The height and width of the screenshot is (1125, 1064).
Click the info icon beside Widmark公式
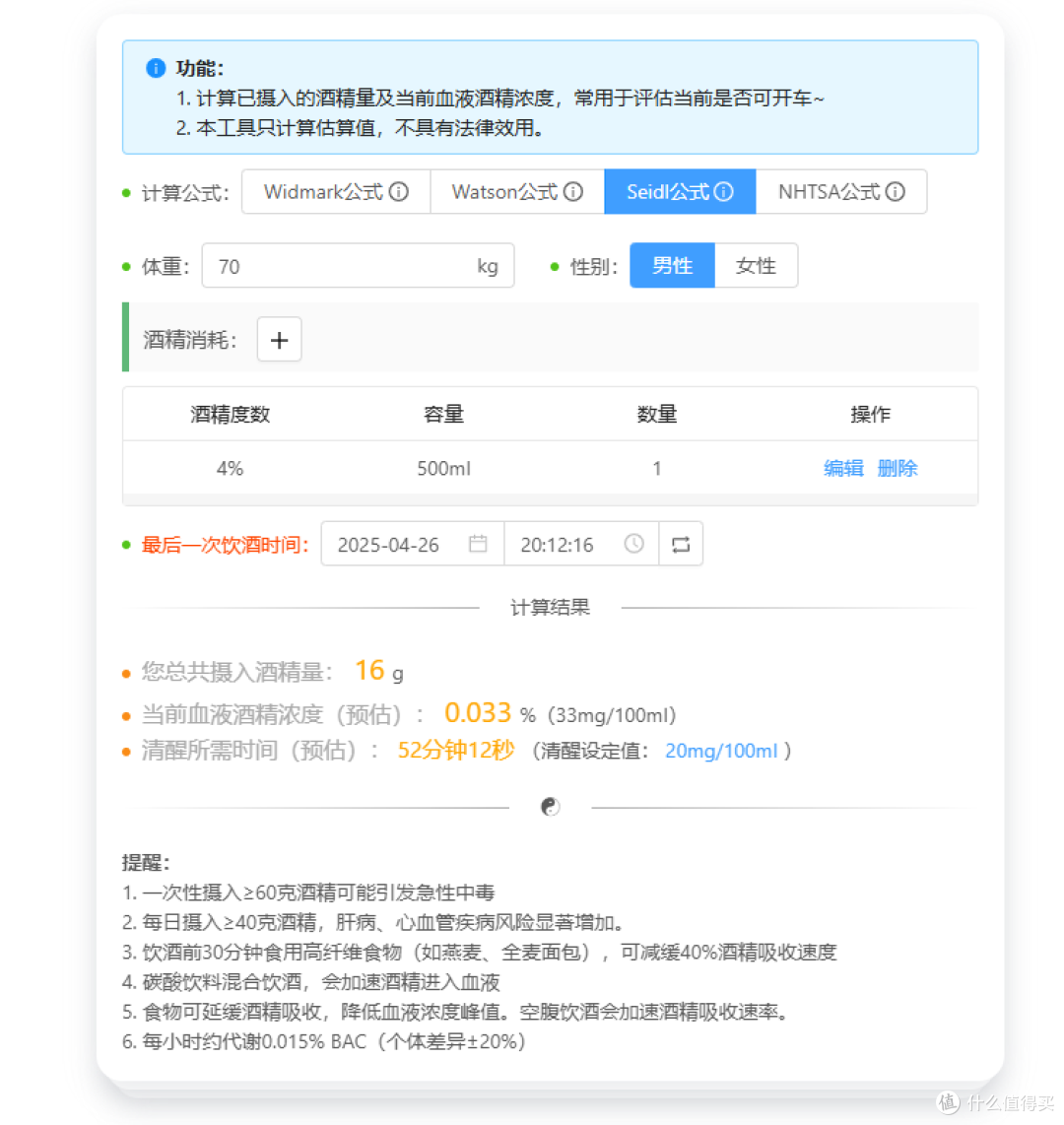click(x=399, y=191)
